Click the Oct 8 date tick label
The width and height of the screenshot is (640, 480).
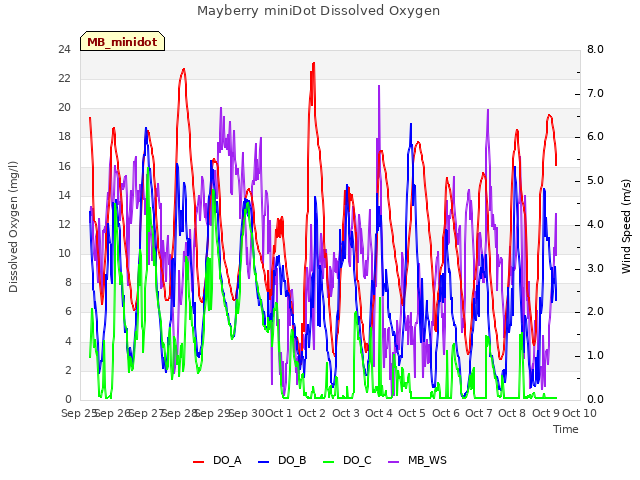click(x=512, y=413)
